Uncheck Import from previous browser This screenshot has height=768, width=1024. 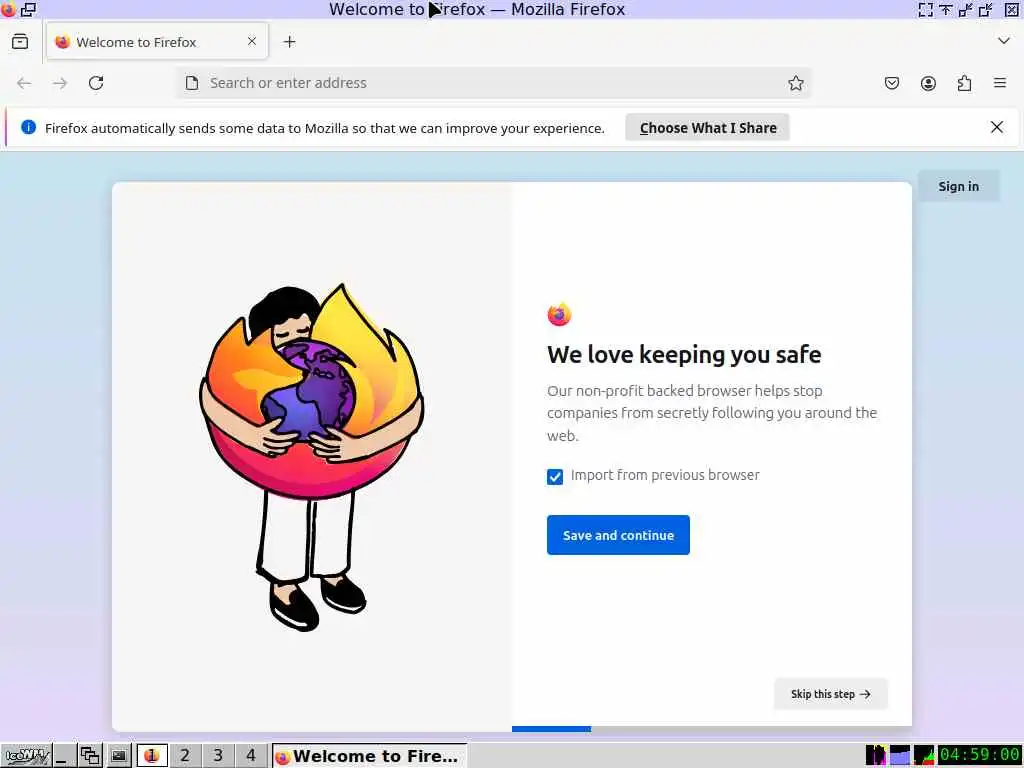click(x=555, y=477)
